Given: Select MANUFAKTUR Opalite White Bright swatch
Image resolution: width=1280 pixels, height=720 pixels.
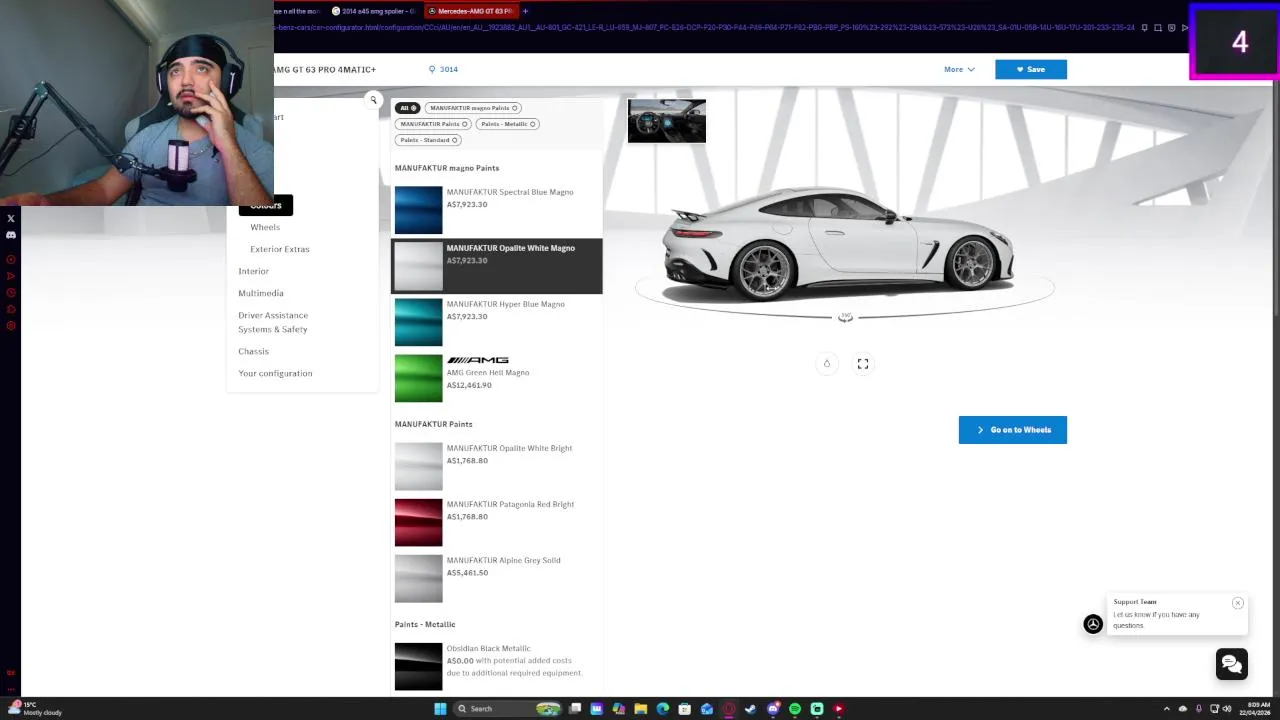Looking at the screenshot, I should coord(418,466).
